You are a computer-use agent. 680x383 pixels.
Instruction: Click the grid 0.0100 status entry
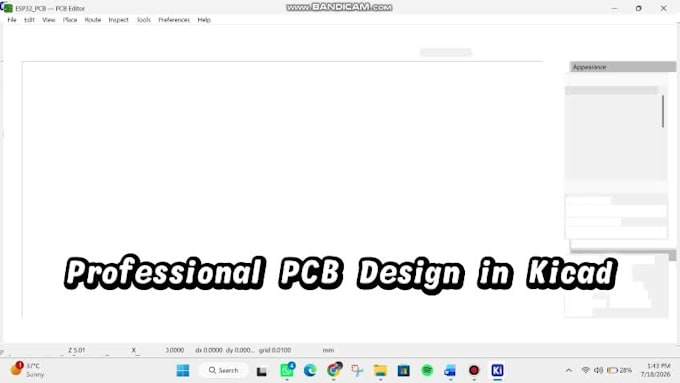coord(275,350)
